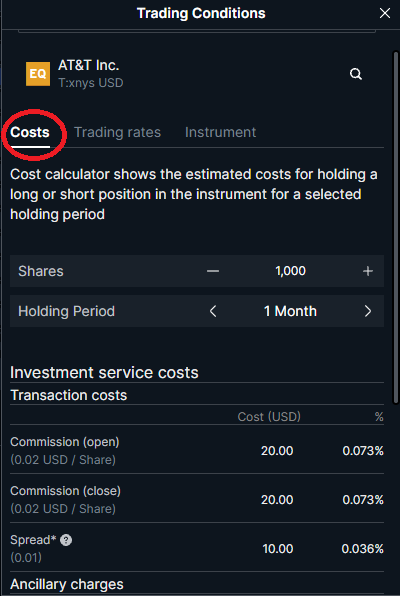
Task: Decrease shares with the minus icon
Action: tap(213, 271)
